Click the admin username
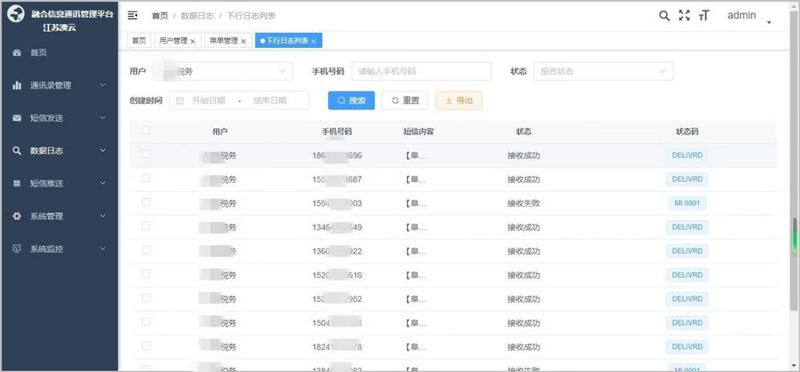This screenshot has width=800, height=372. (741, 15)
